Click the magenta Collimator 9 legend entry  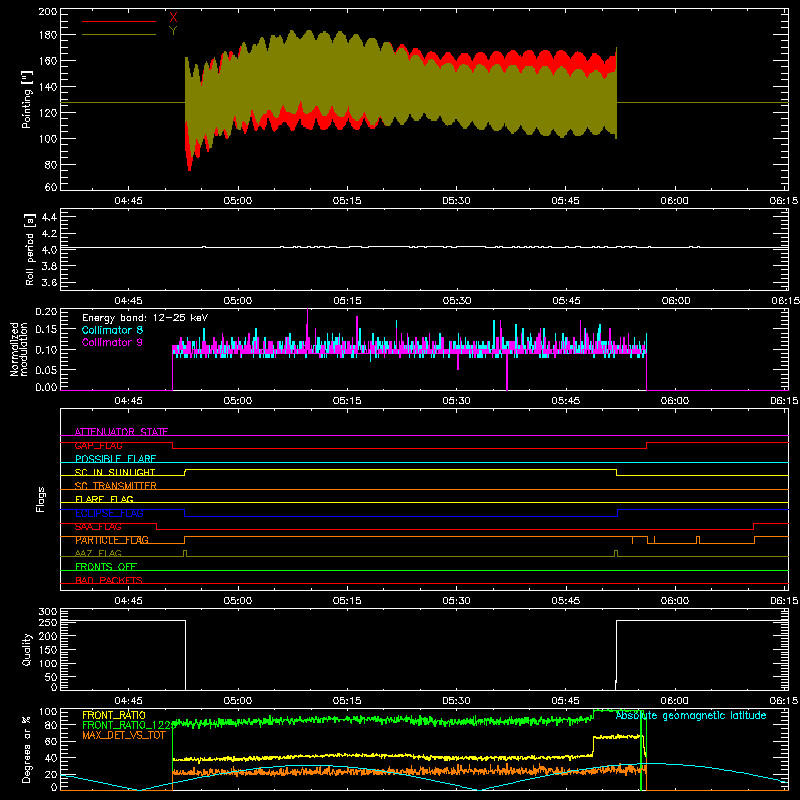coord(112,342)
